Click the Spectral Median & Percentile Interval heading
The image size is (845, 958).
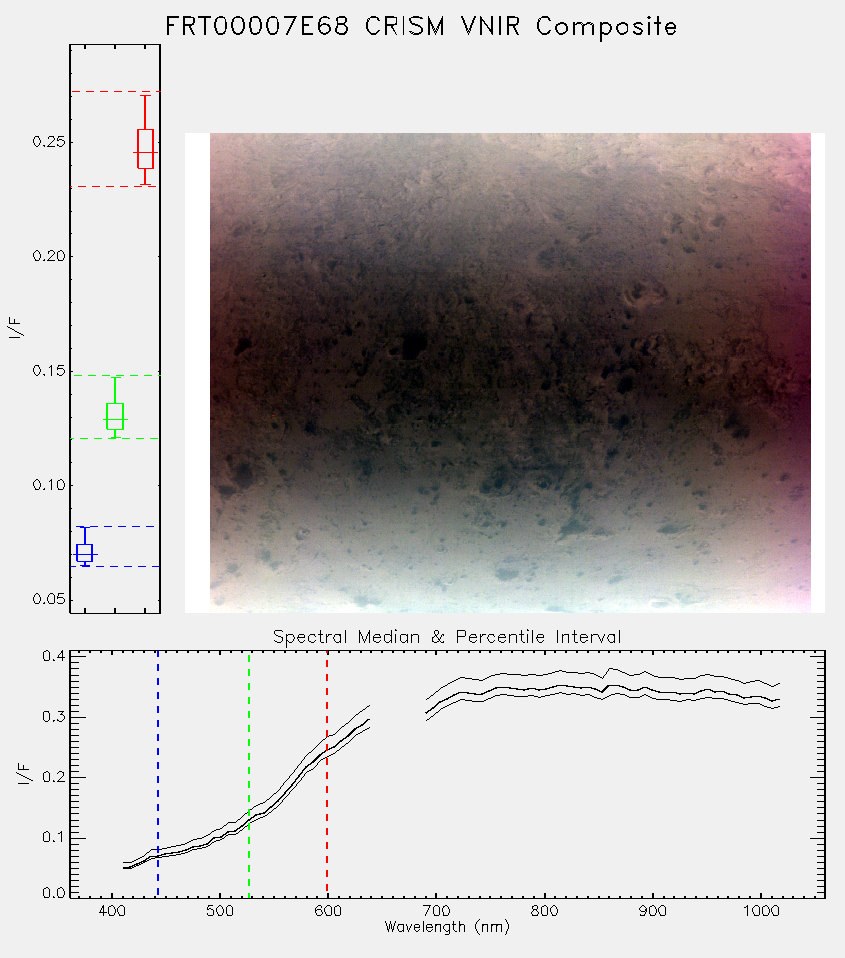pos(447,637)
